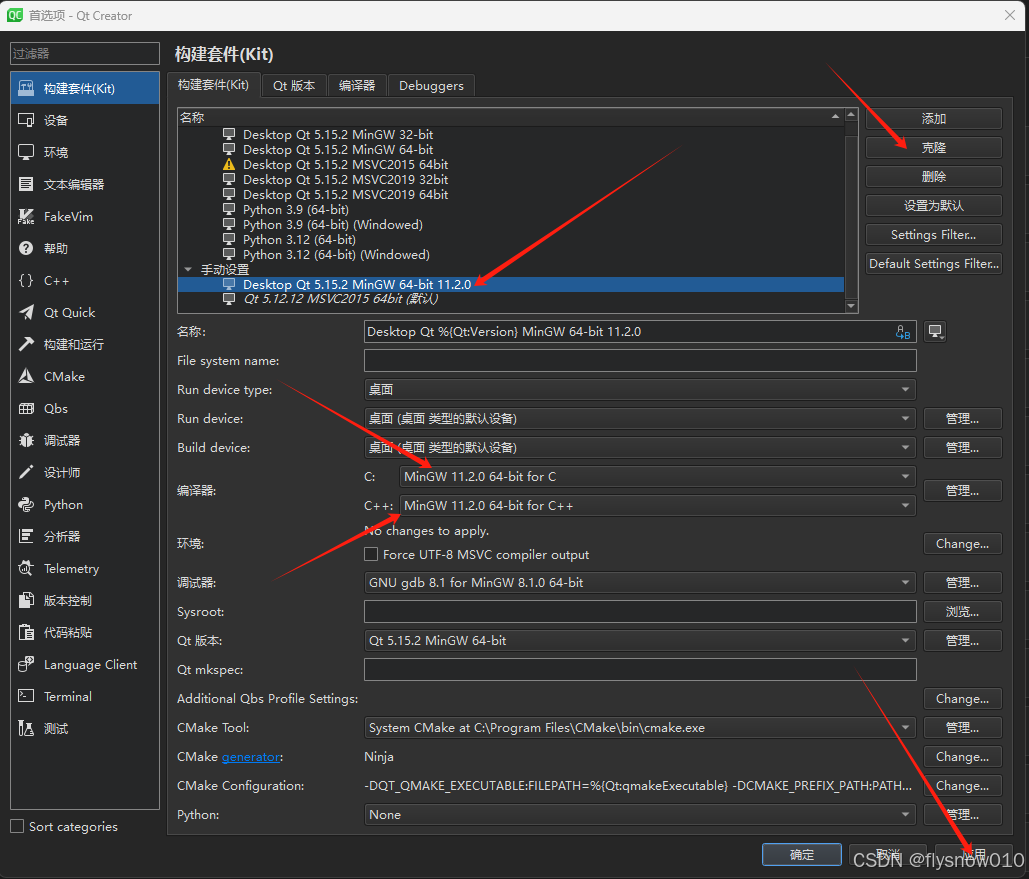
Task: Open the 文本编辑器 settings category
Action: (x=85, y=184)
